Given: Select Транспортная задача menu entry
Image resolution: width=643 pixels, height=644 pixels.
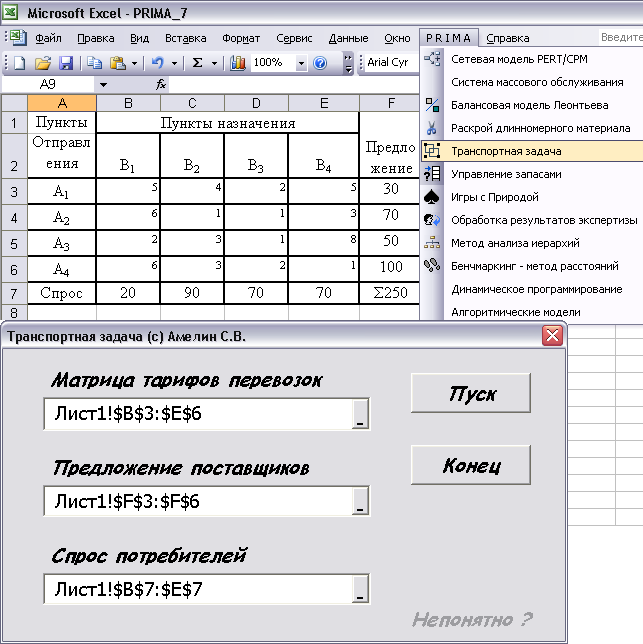Looking at the screenshot, I should 532,151.
